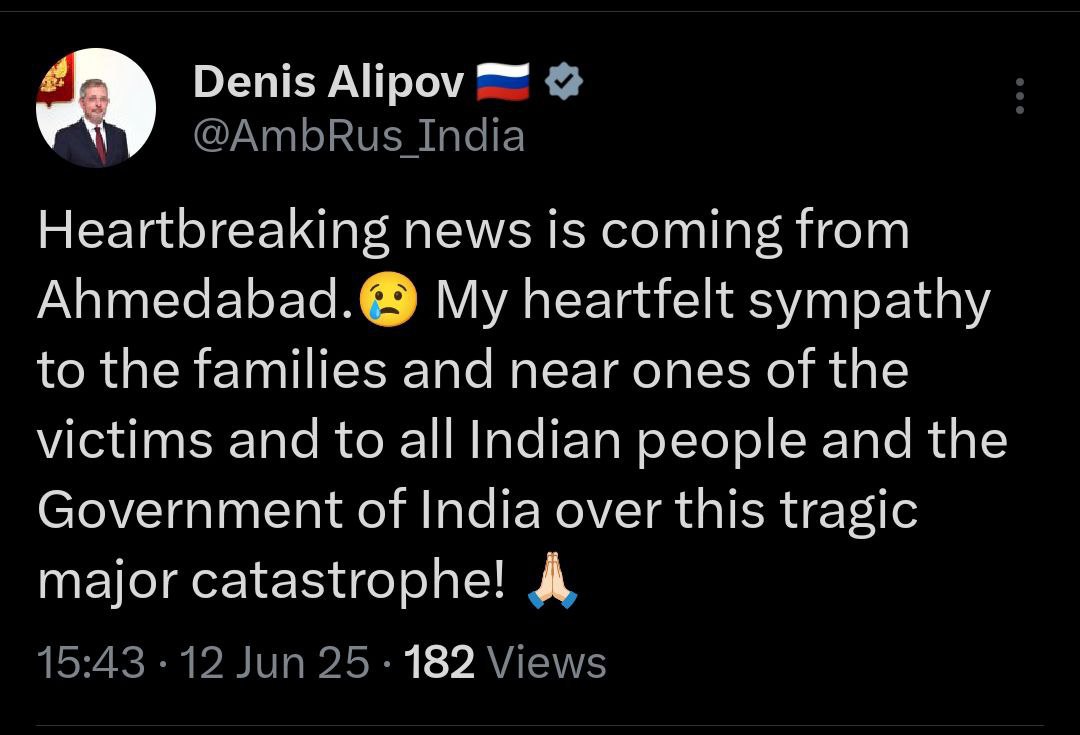Click the blue verified checkmark badge
Viewport: 1080px width, 735px height.
(x=564, y=81)
